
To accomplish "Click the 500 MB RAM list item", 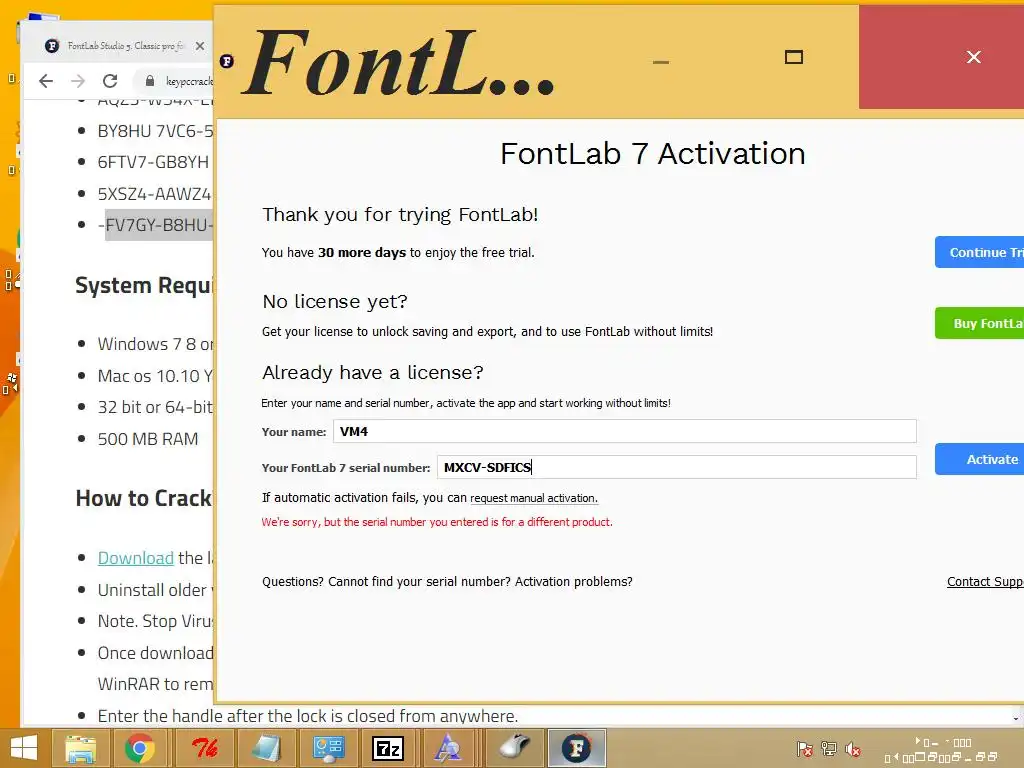I will (148, 439).
